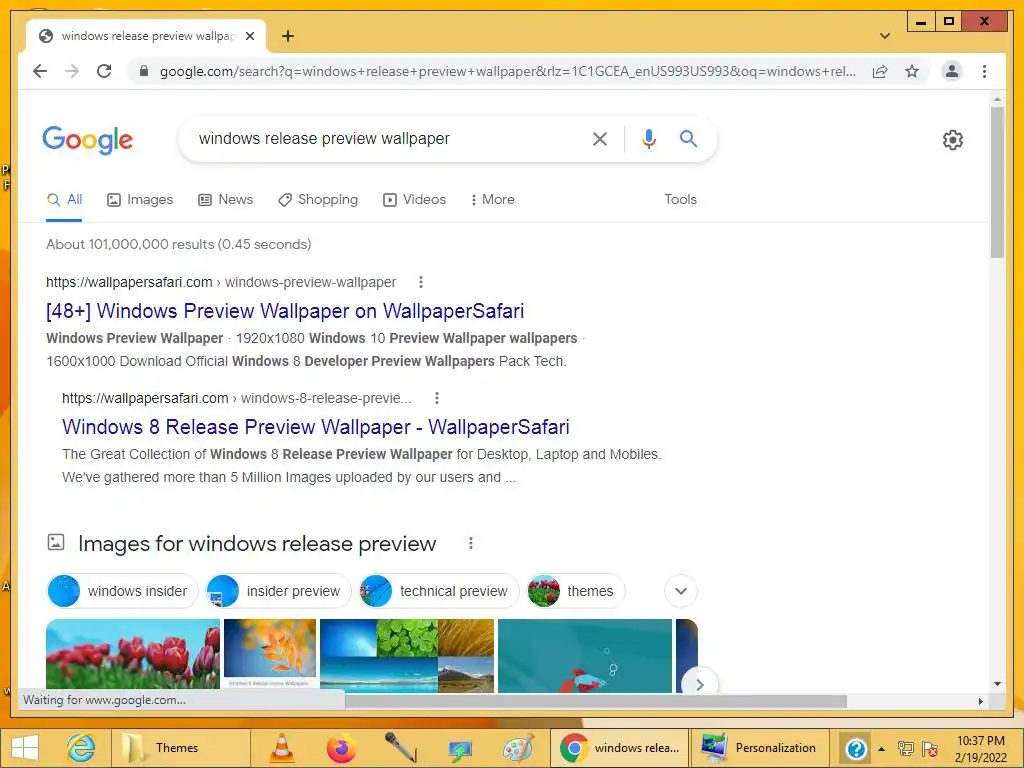Go to the Google logo home
This screenshot has width=1024, height=768.
coord(88,140)
